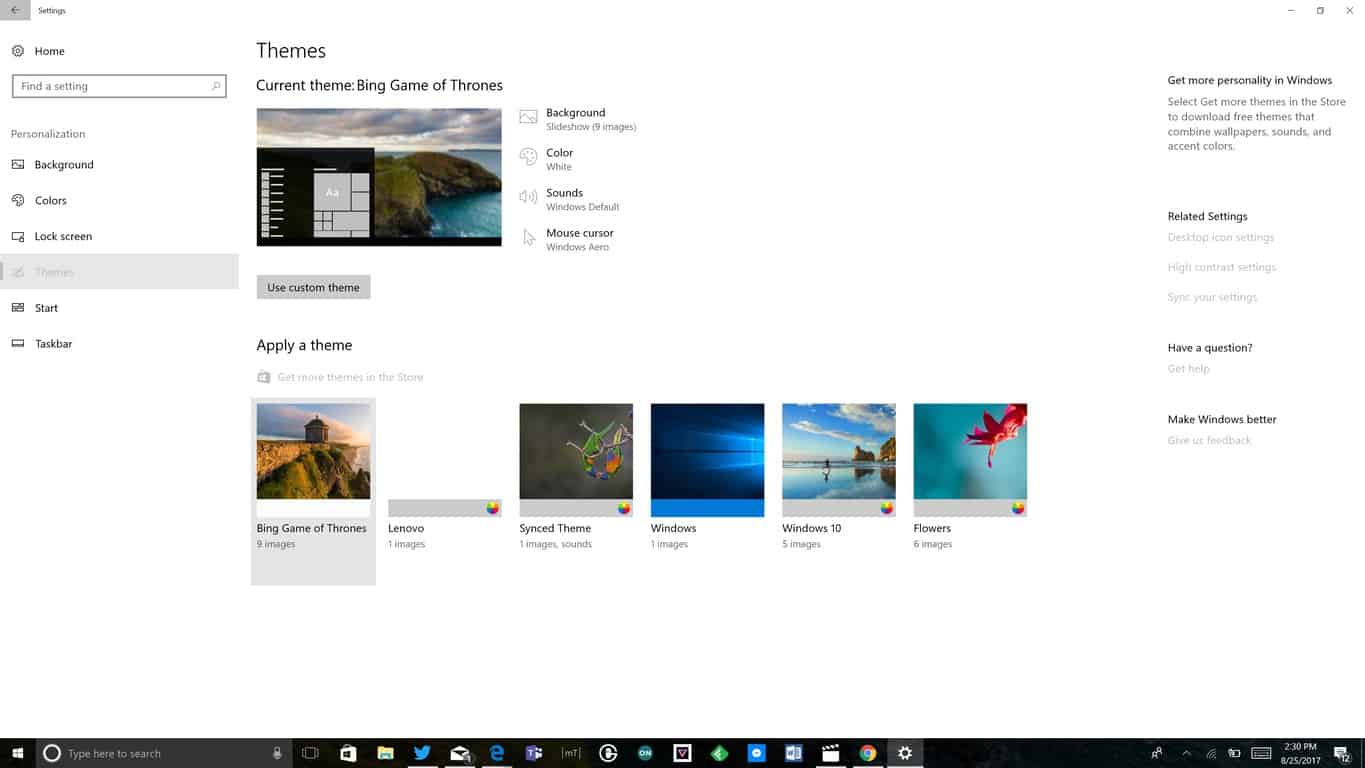Open Home via the gear icon
Viewport: 1365px width, 768px height.
point(18,51)
